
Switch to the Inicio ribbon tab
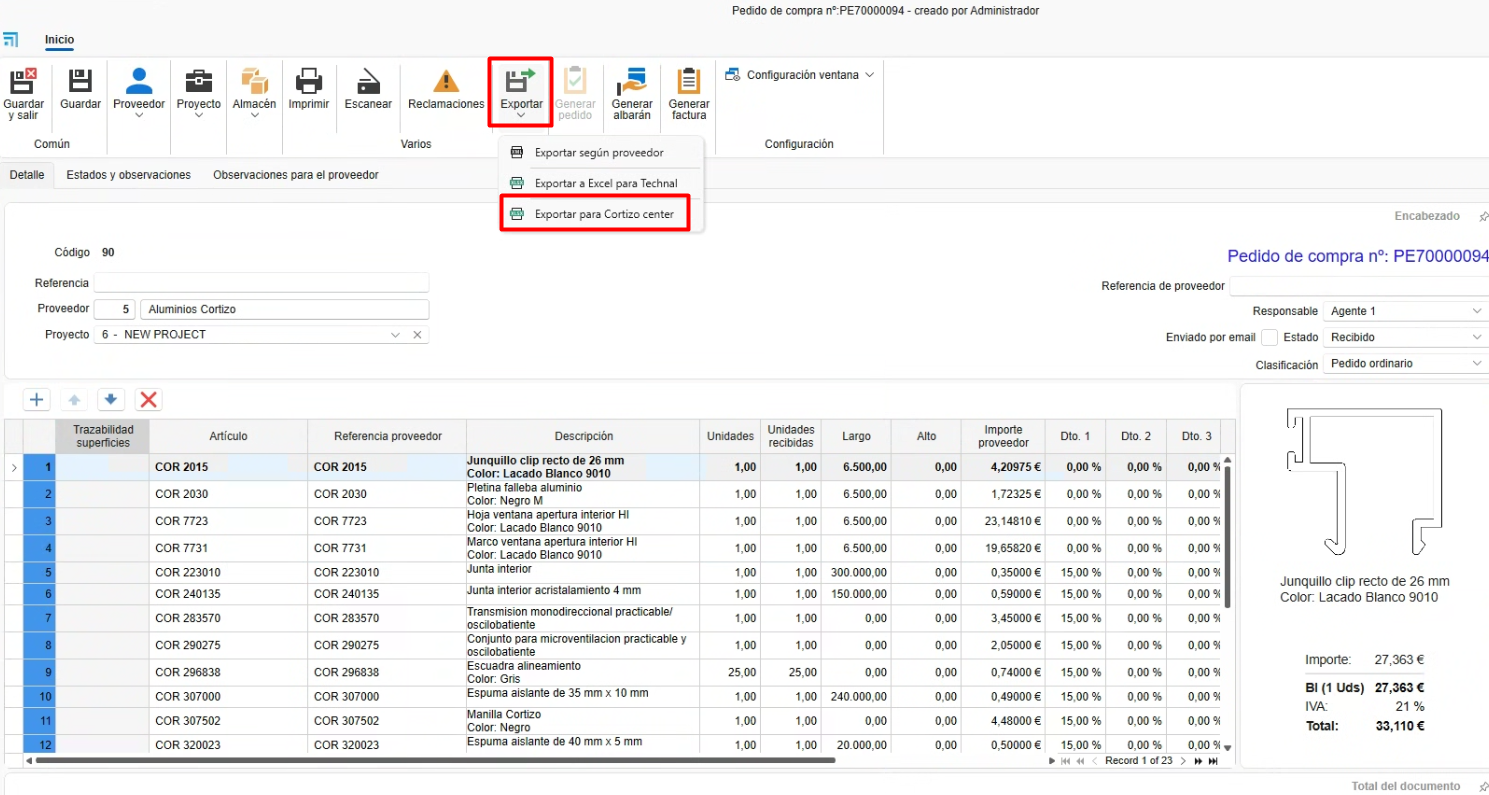[59, 40]
